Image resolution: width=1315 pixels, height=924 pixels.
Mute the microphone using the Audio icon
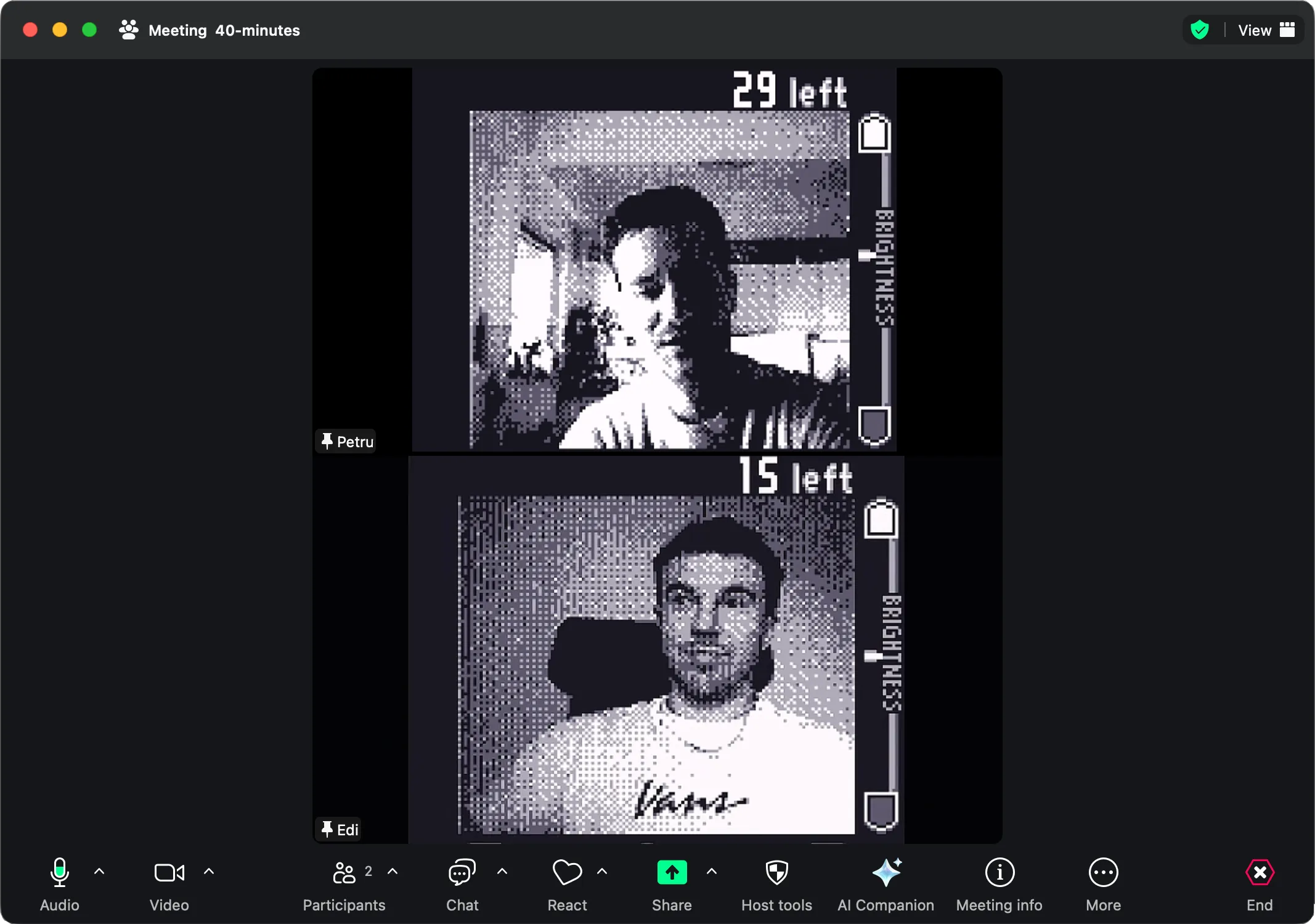tap(59, 873)
